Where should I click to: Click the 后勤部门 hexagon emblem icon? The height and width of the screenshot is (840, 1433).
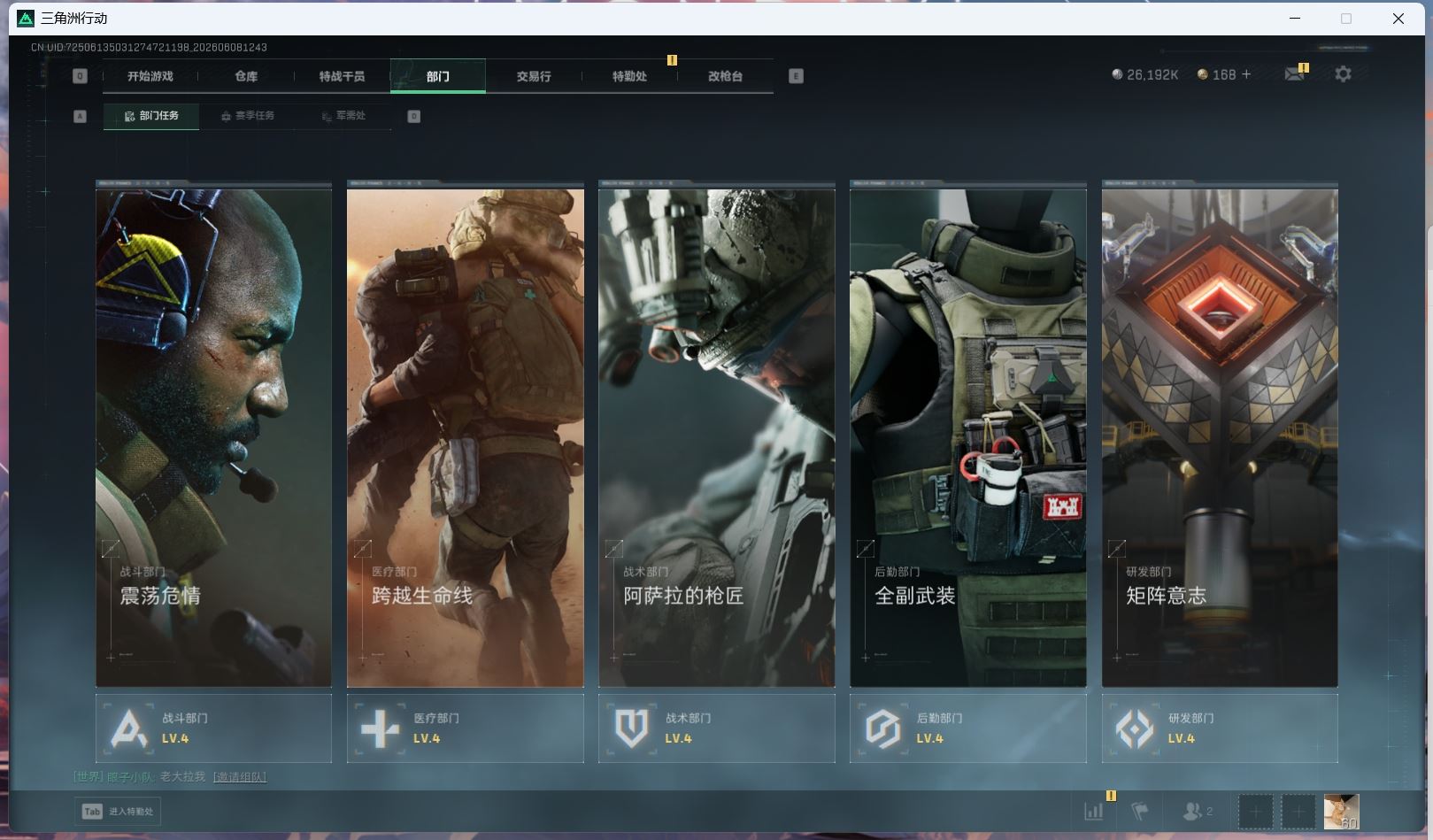click(x=883, y=729)
